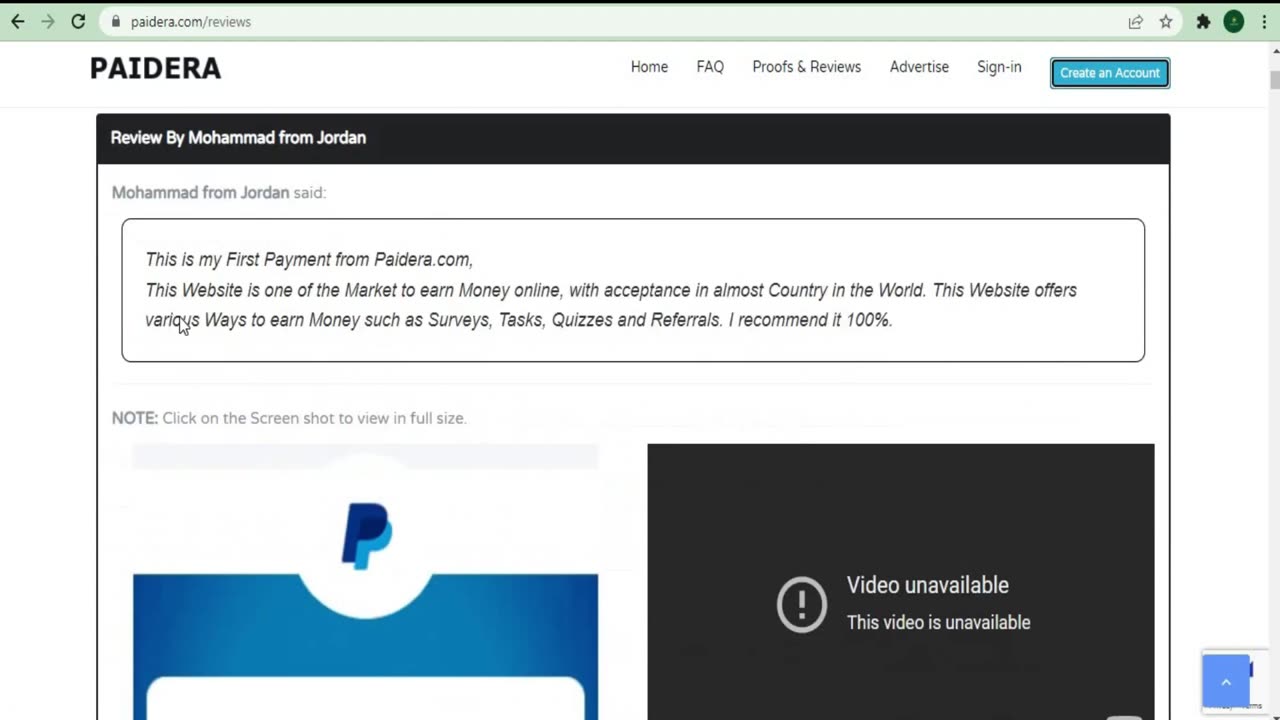Open the Advertise nav item
The width and height of the screenshot is (1280, 720).
click(919, 67)
